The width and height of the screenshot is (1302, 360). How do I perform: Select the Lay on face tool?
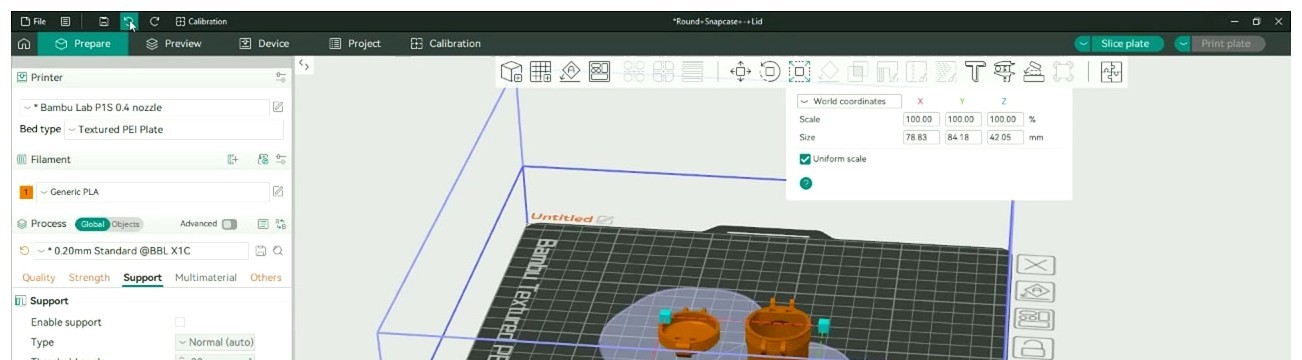[x=828, y=71]
